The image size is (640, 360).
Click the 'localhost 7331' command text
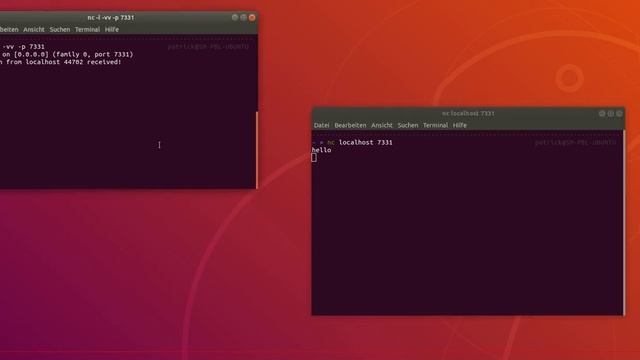point(366,142)
